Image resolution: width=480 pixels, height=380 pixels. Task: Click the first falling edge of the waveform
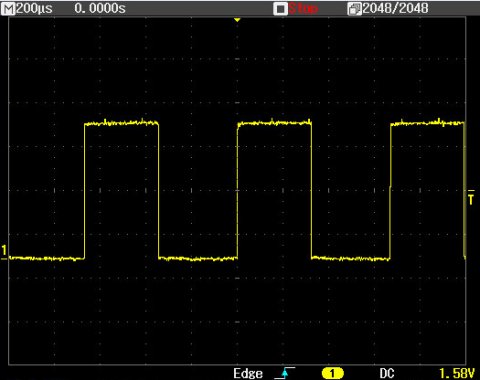(x=159, y=191)
